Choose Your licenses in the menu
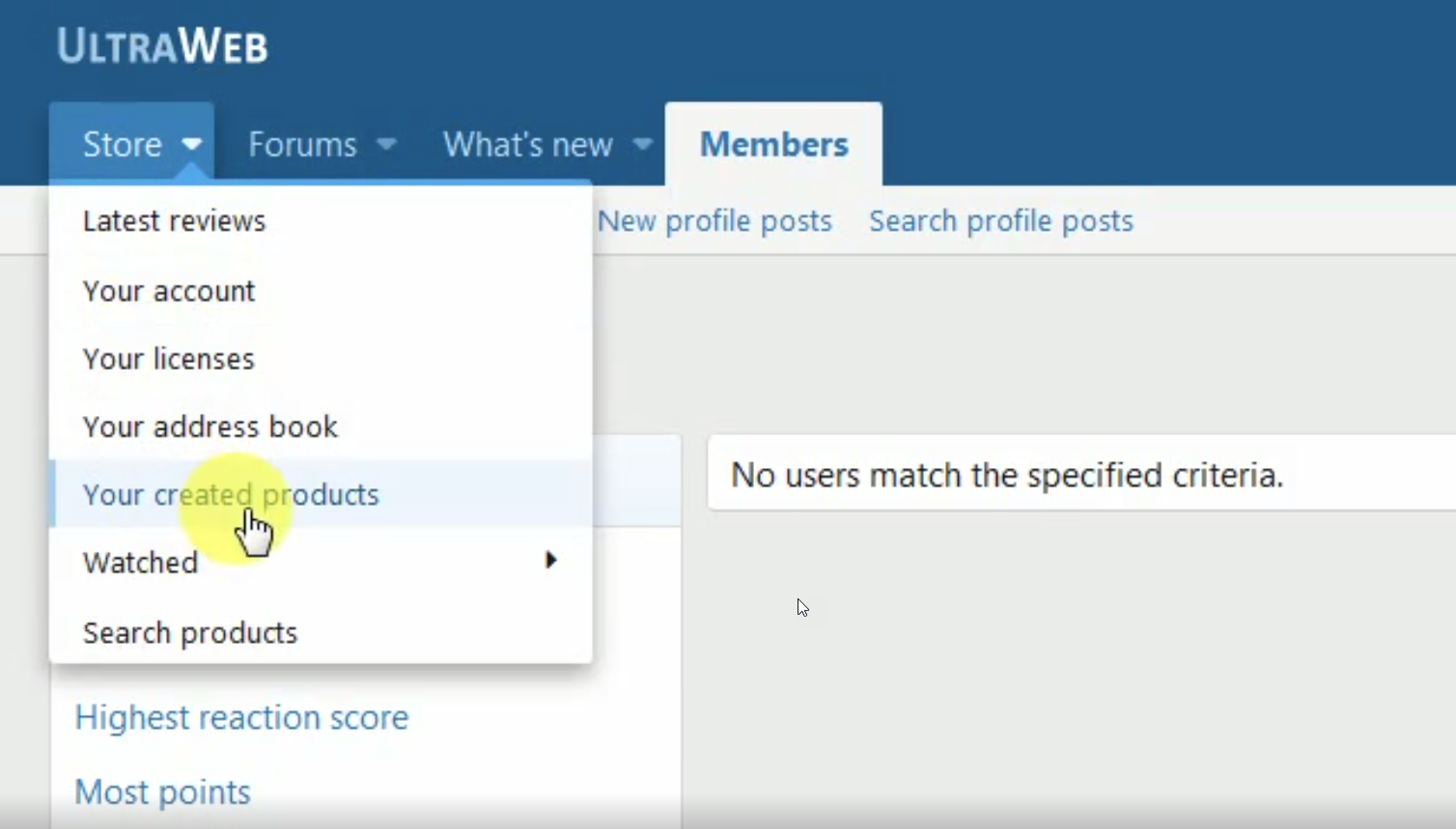1456x829 pixels. 169,359
